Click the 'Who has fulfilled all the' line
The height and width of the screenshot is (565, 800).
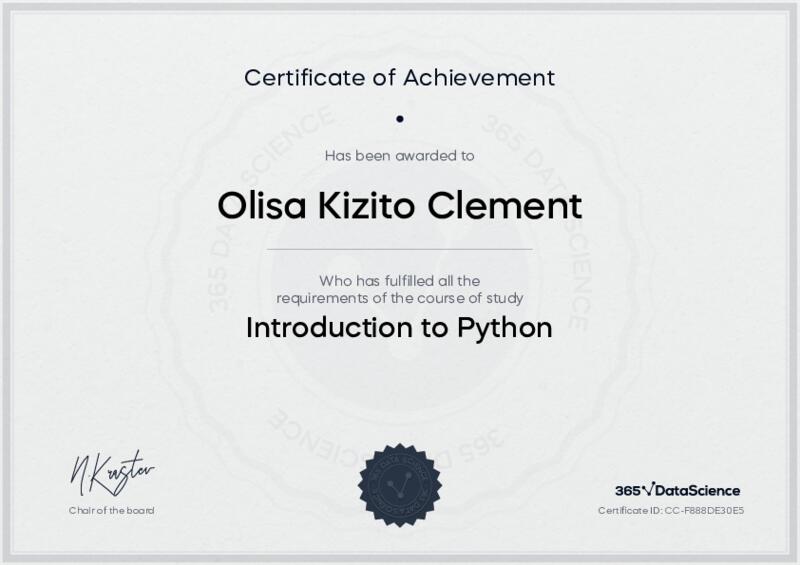(399, 281)
